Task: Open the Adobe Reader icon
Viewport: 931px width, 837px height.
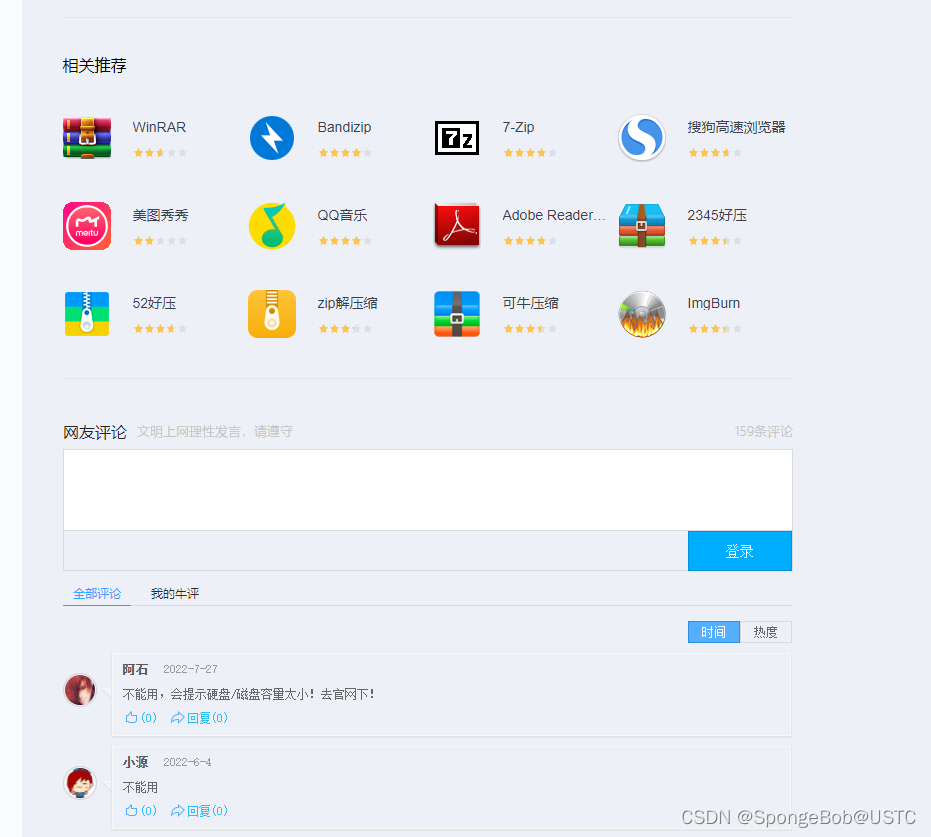Action: (457, 226)
